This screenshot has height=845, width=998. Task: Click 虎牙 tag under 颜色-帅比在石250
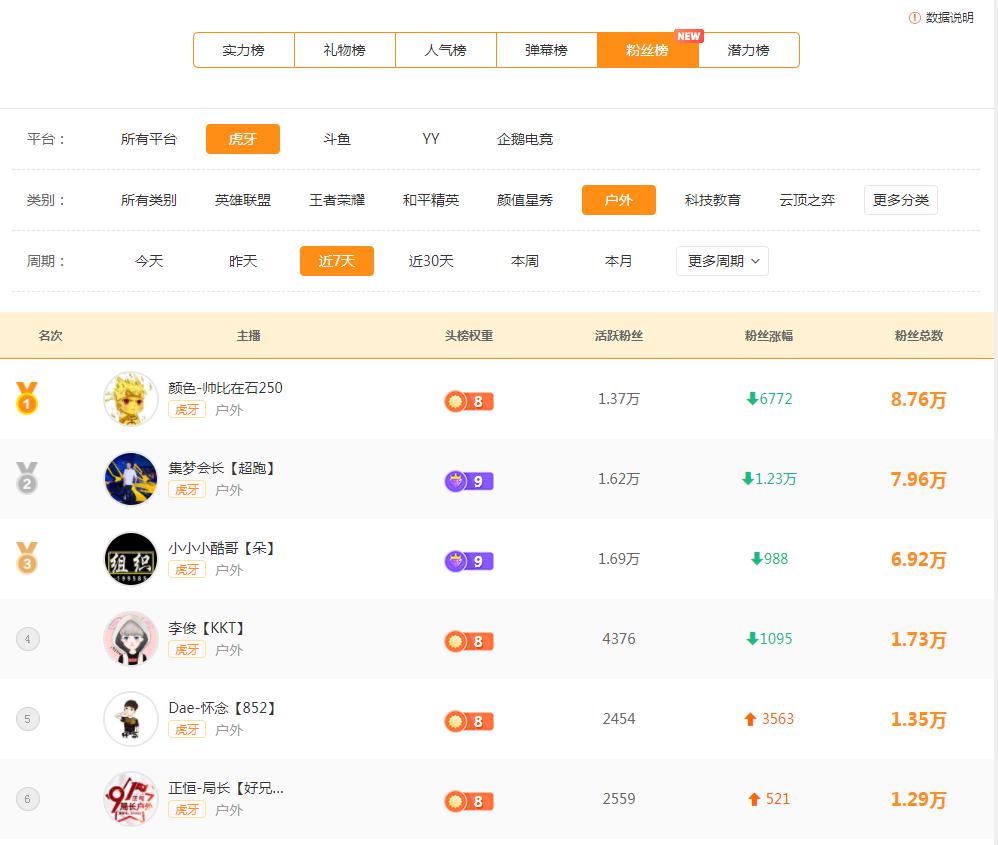point(187,410)
